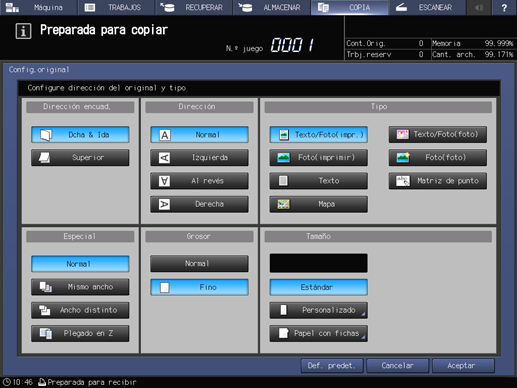Set Grosor to Fino

pyautogui.click(x=199, y=287)
